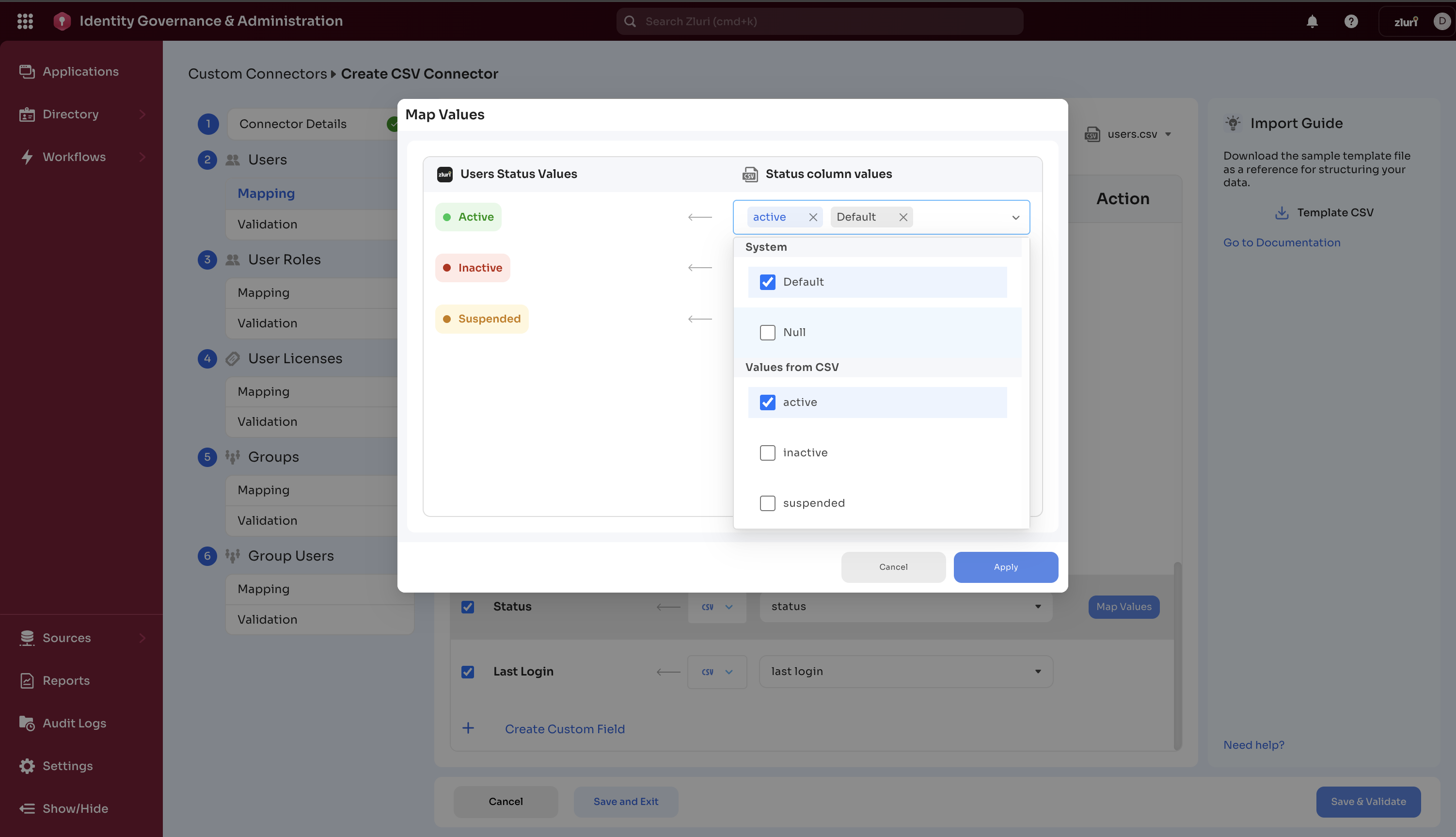
Task: Open Applications in the sidebar
Action: pyautogui.click(x=80, y=72)
